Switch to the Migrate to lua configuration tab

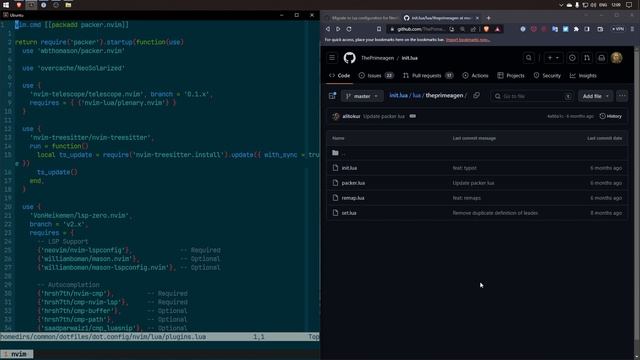(361, 18)
